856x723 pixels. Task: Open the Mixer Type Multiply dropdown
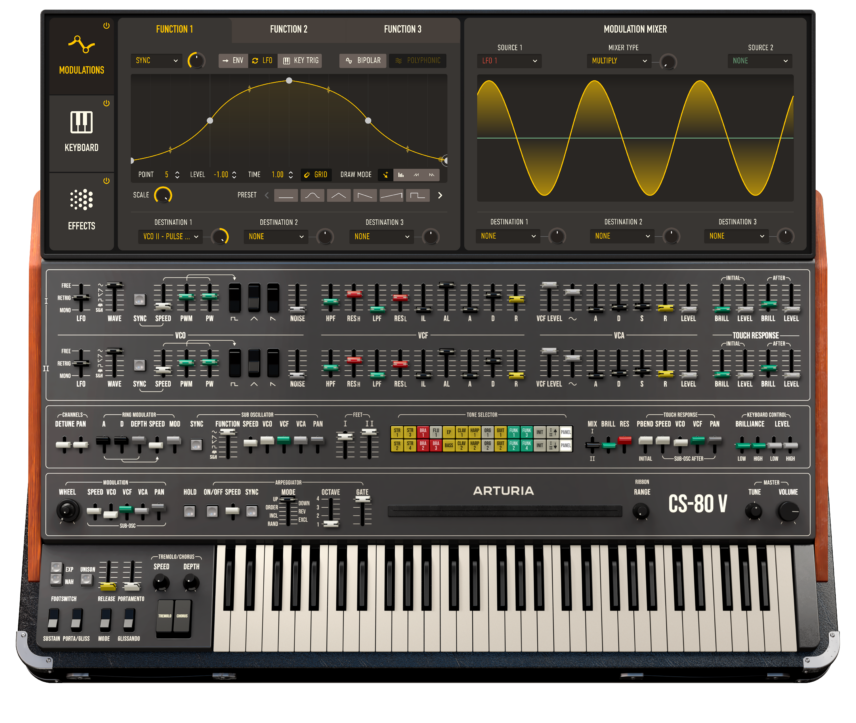619,61
